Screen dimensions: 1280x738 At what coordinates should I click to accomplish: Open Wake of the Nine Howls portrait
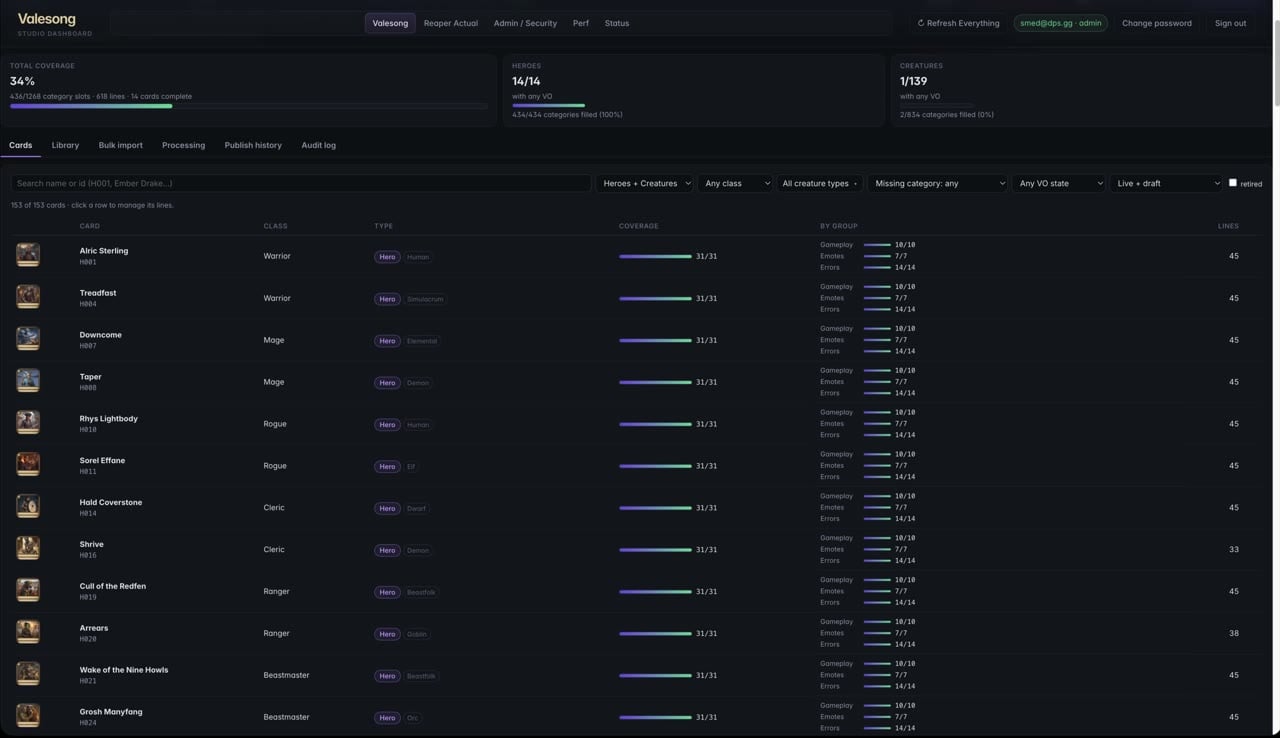click(x=28, y=674)
